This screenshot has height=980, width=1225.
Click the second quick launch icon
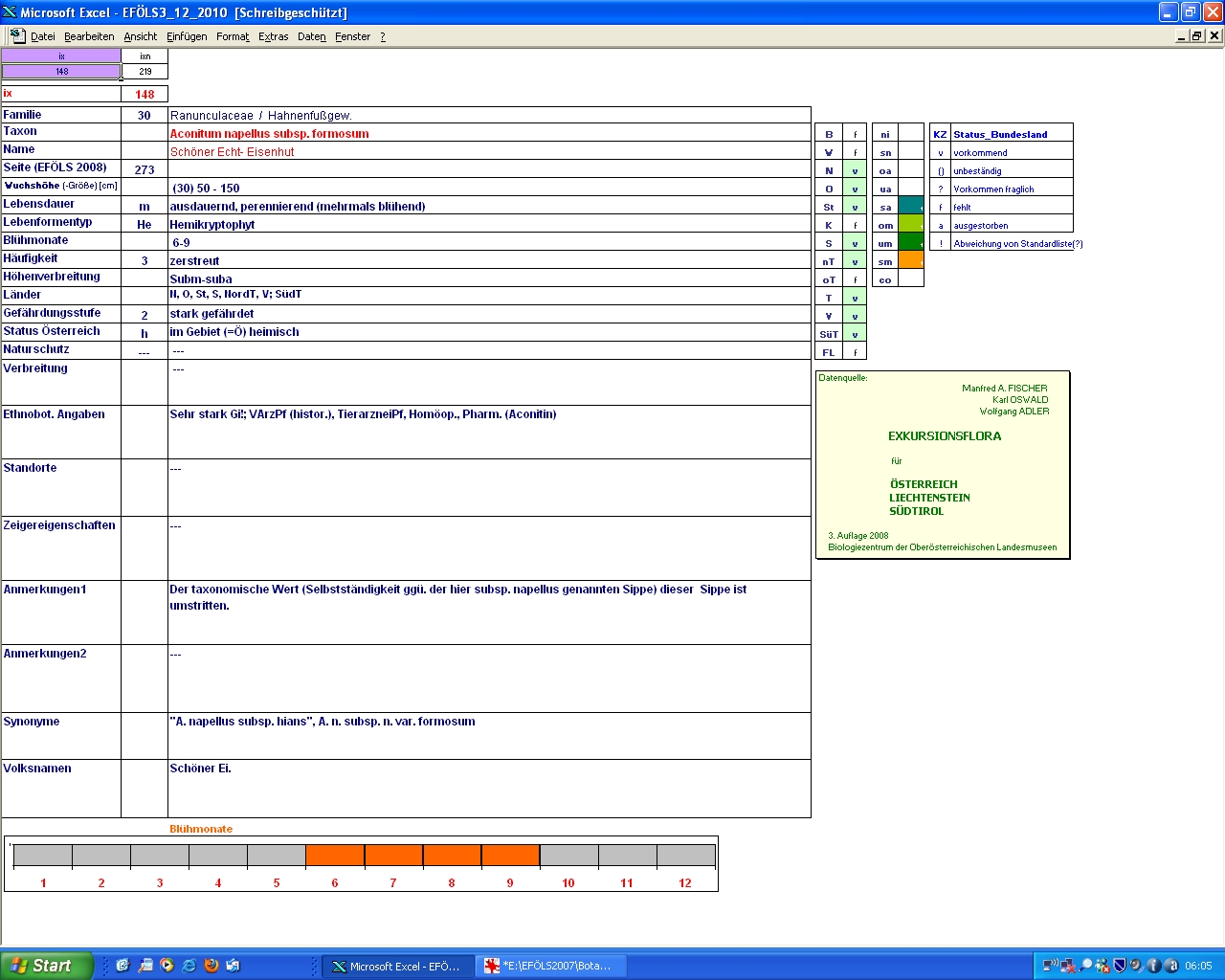tap(145, 966)
